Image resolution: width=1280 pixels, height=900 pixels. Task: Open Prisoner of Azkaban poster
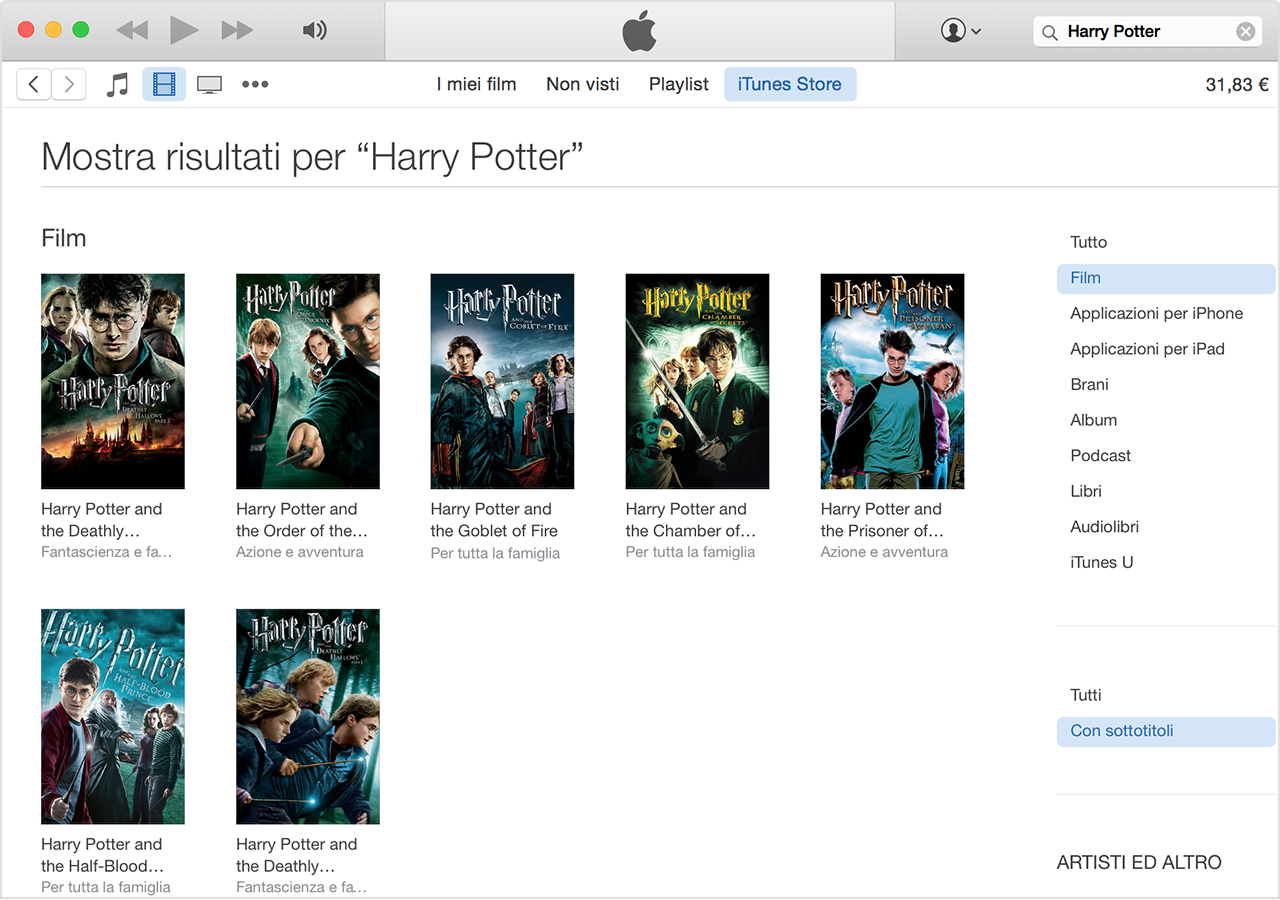pos(892,381)
